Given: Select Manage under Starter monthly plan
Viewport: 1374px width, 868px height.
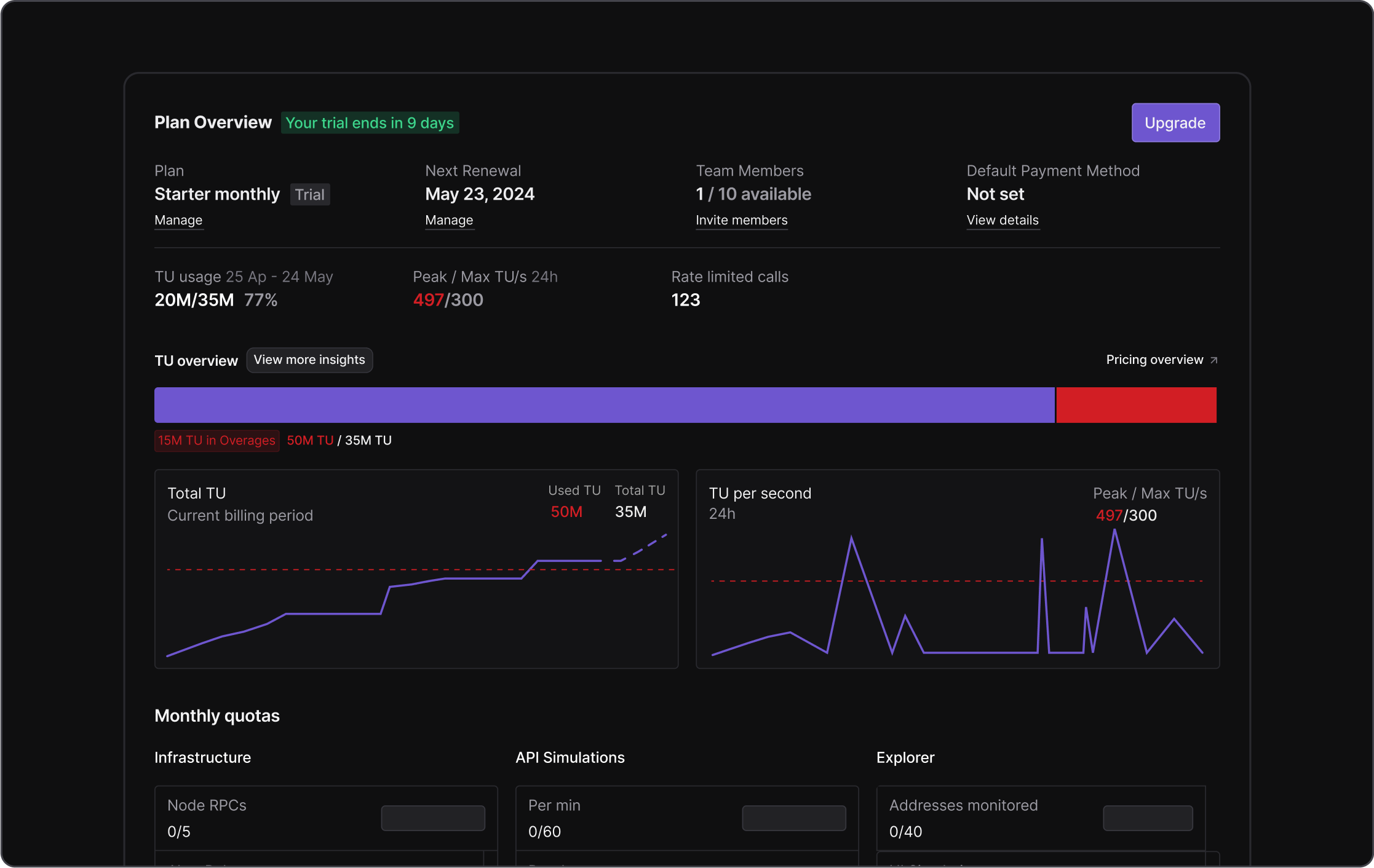Looking at the screenshot, I should pyautogui.click(x=178, y=220).
